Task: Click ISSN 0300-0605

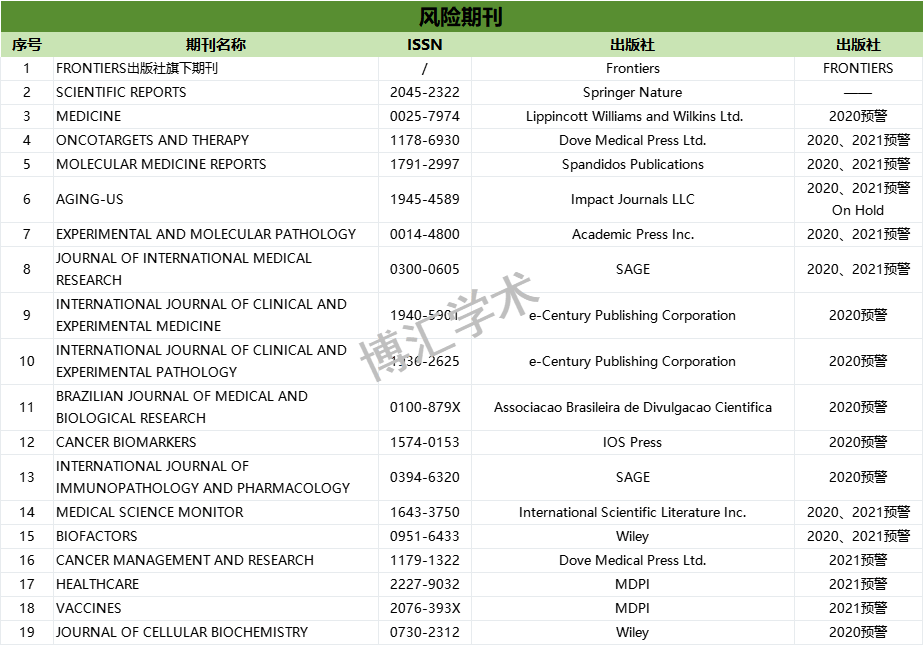Action: click(x=424, y=269)
